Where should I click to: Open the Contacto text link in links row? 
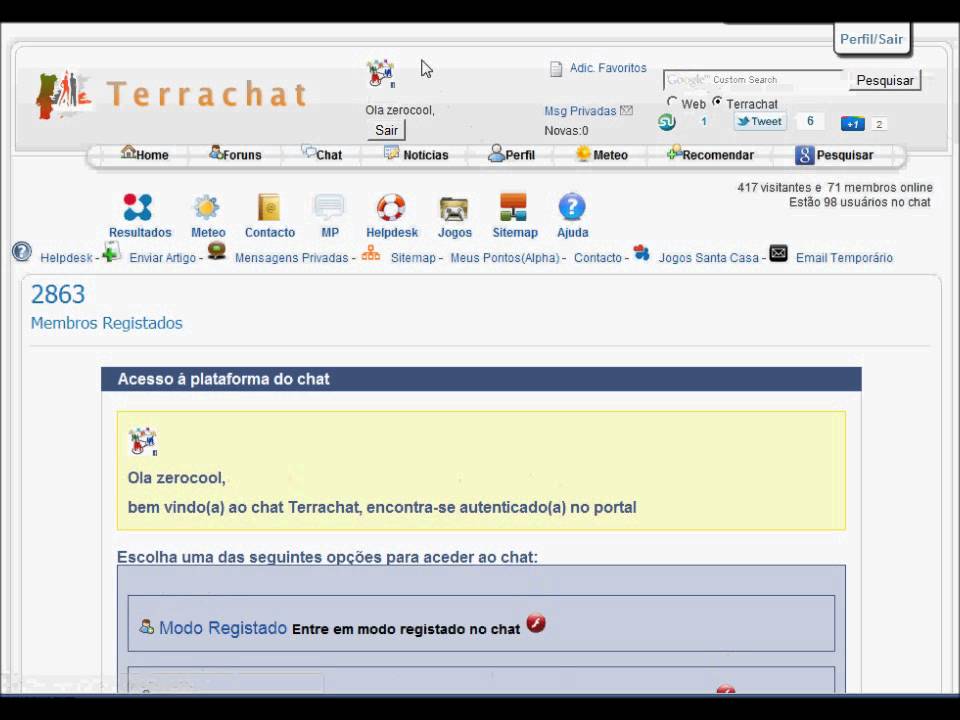pos(598,258)
